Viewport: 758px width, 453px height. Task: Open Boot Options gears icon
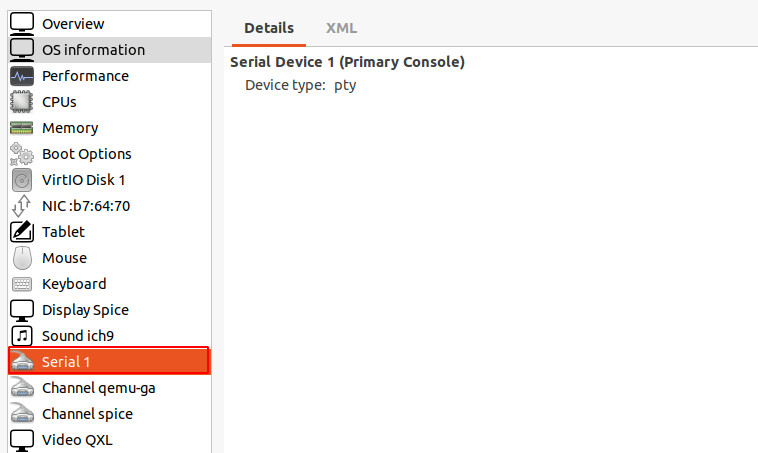(22, 154)
